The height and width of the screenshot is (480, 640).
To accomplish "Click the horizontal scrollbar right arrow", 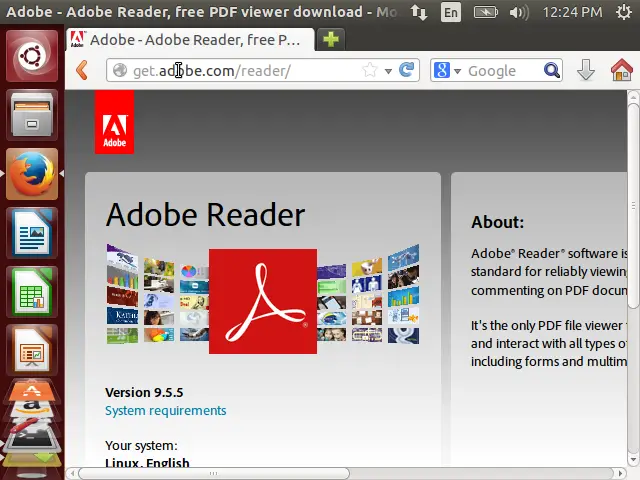I will click(620, 473).
